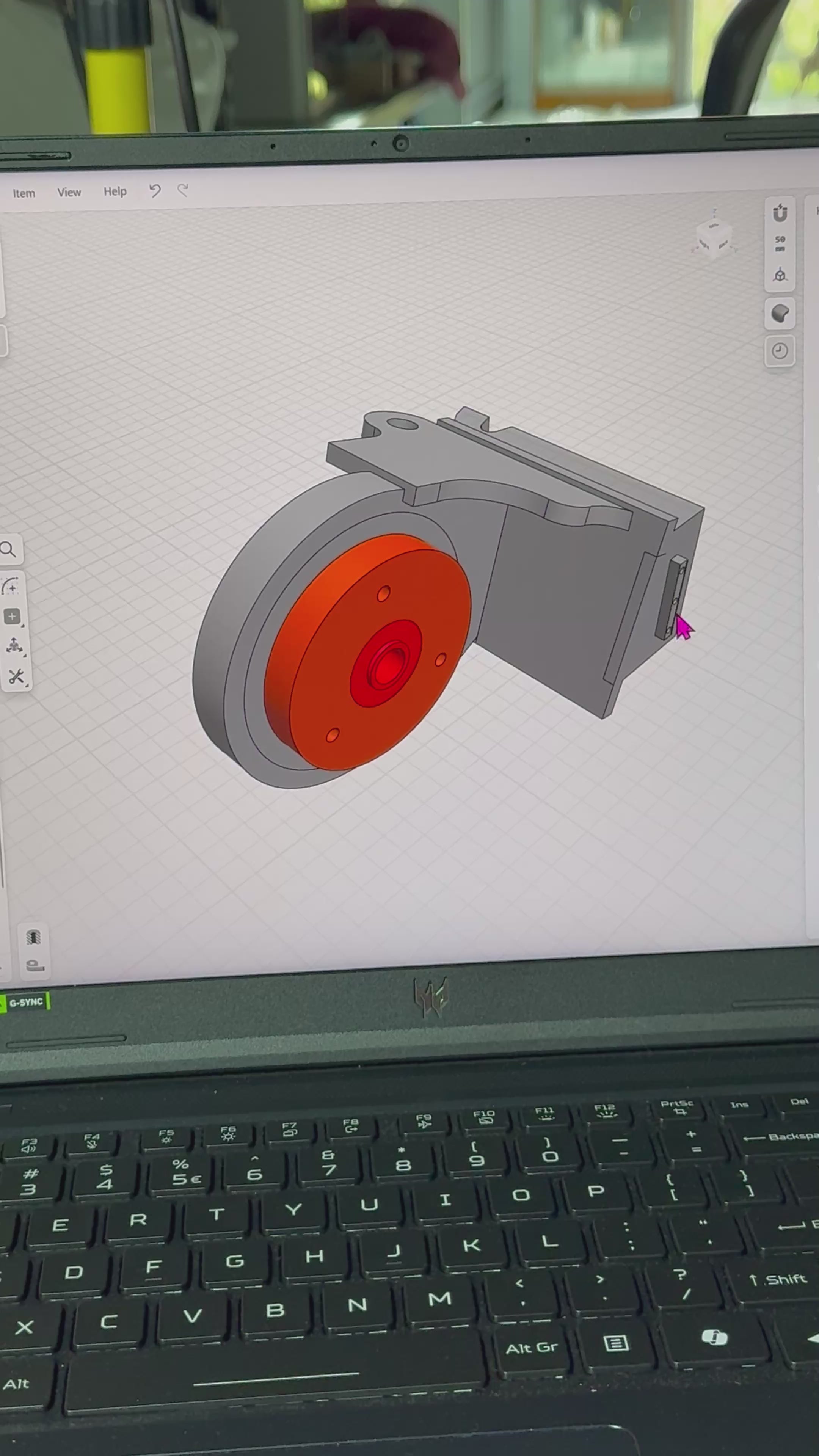Select the thread screw tool icon
Screen dimensions: 819x1456
[x=33, y=937]
